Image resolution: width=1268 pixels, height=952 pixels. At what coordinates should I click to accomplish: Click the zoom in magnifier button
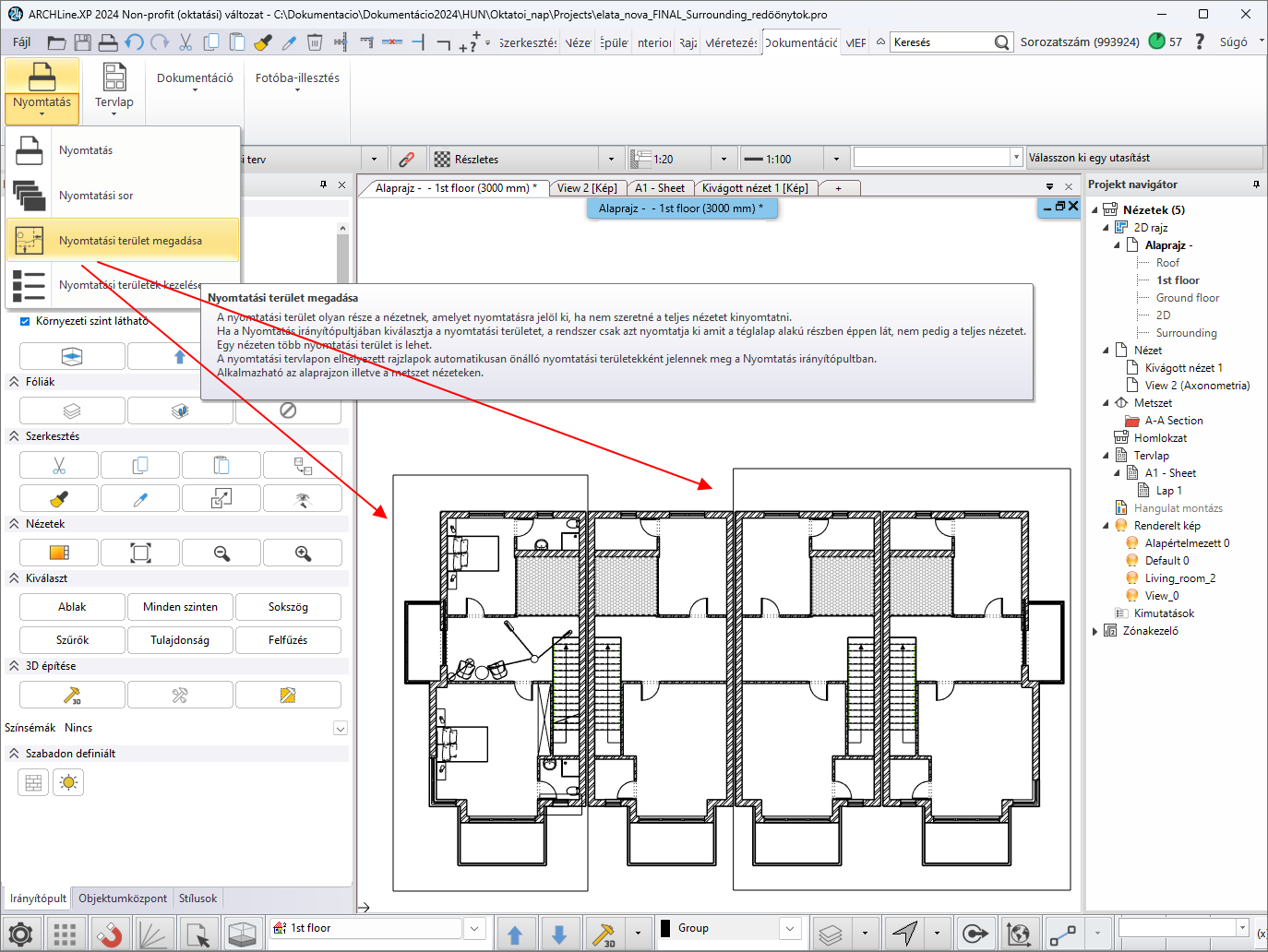tap(303, 553)
